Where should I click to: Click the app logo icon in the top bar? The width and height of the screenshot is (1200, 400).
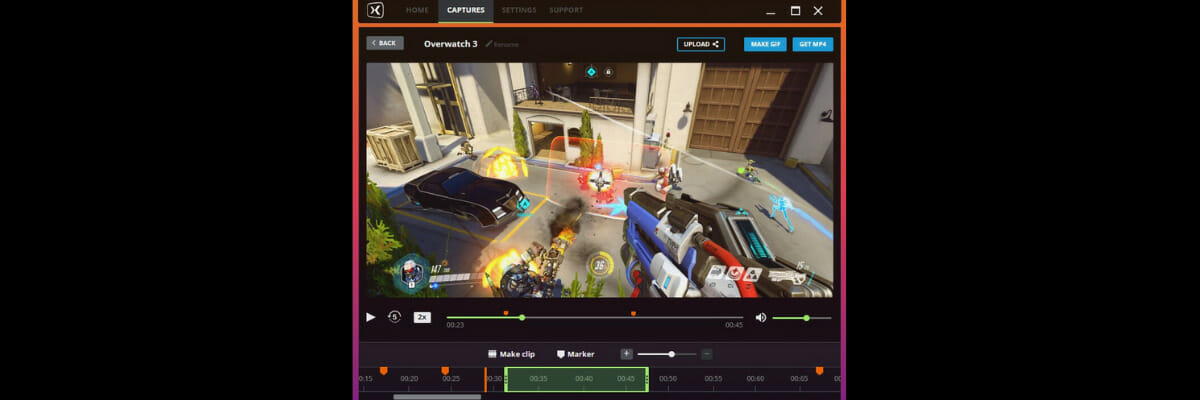coord(375,11)
